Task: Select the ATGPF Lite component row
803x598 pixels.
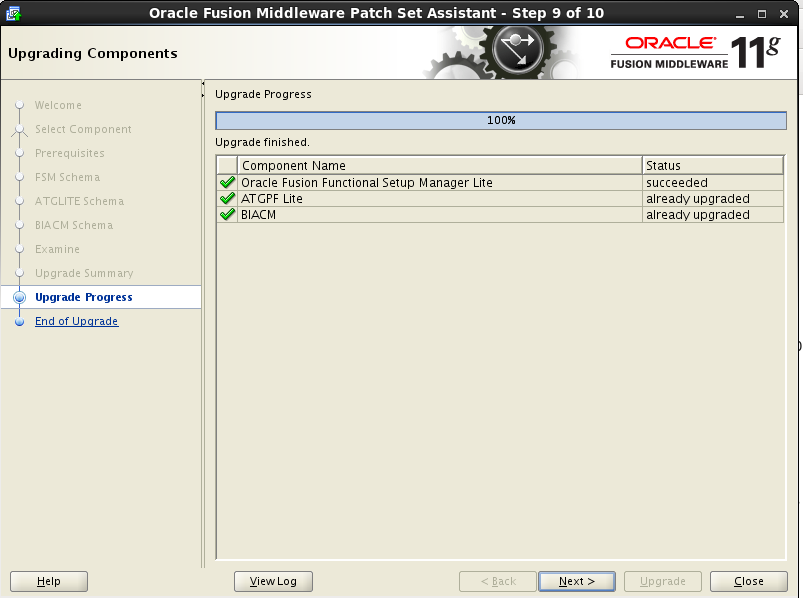Action: click(x=500, y=198)
